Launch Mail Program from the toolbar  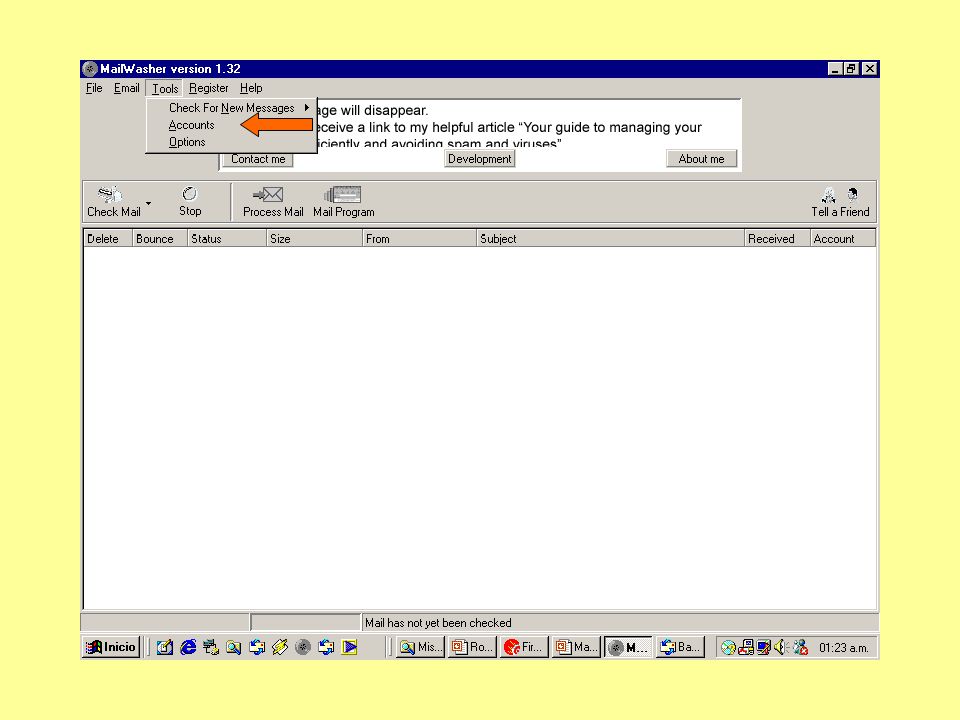pos(343,201)
